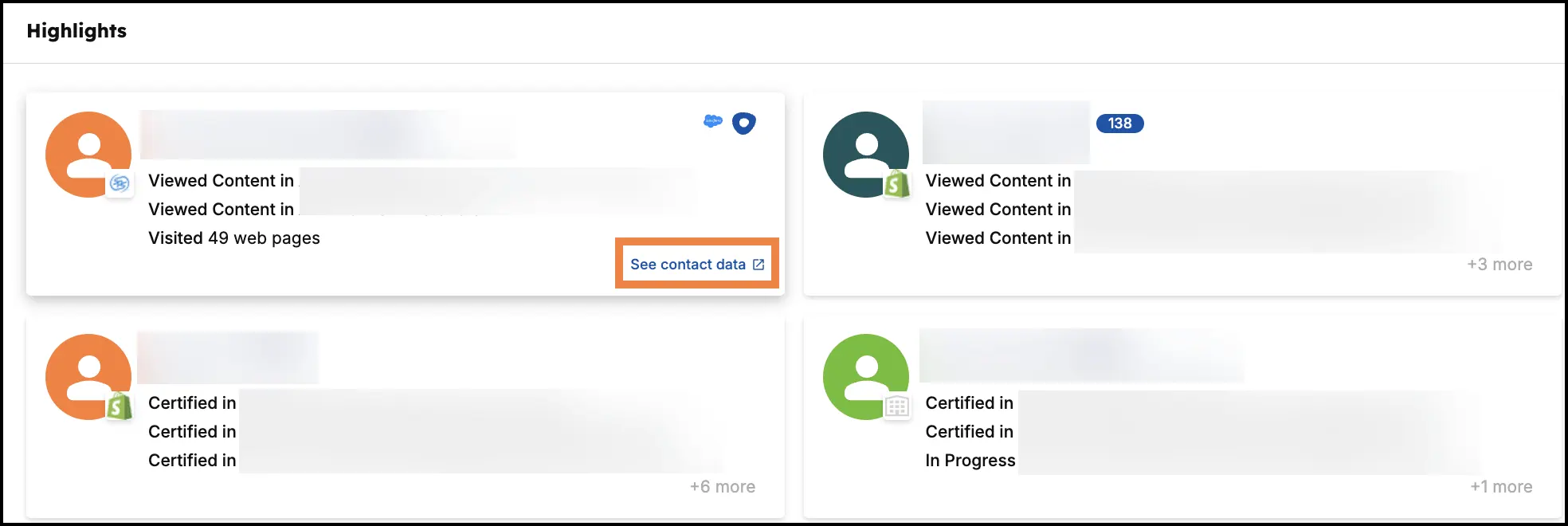Expand the +3 more activities
This screenshot has height=526, width=1568.
point(1499,265)
